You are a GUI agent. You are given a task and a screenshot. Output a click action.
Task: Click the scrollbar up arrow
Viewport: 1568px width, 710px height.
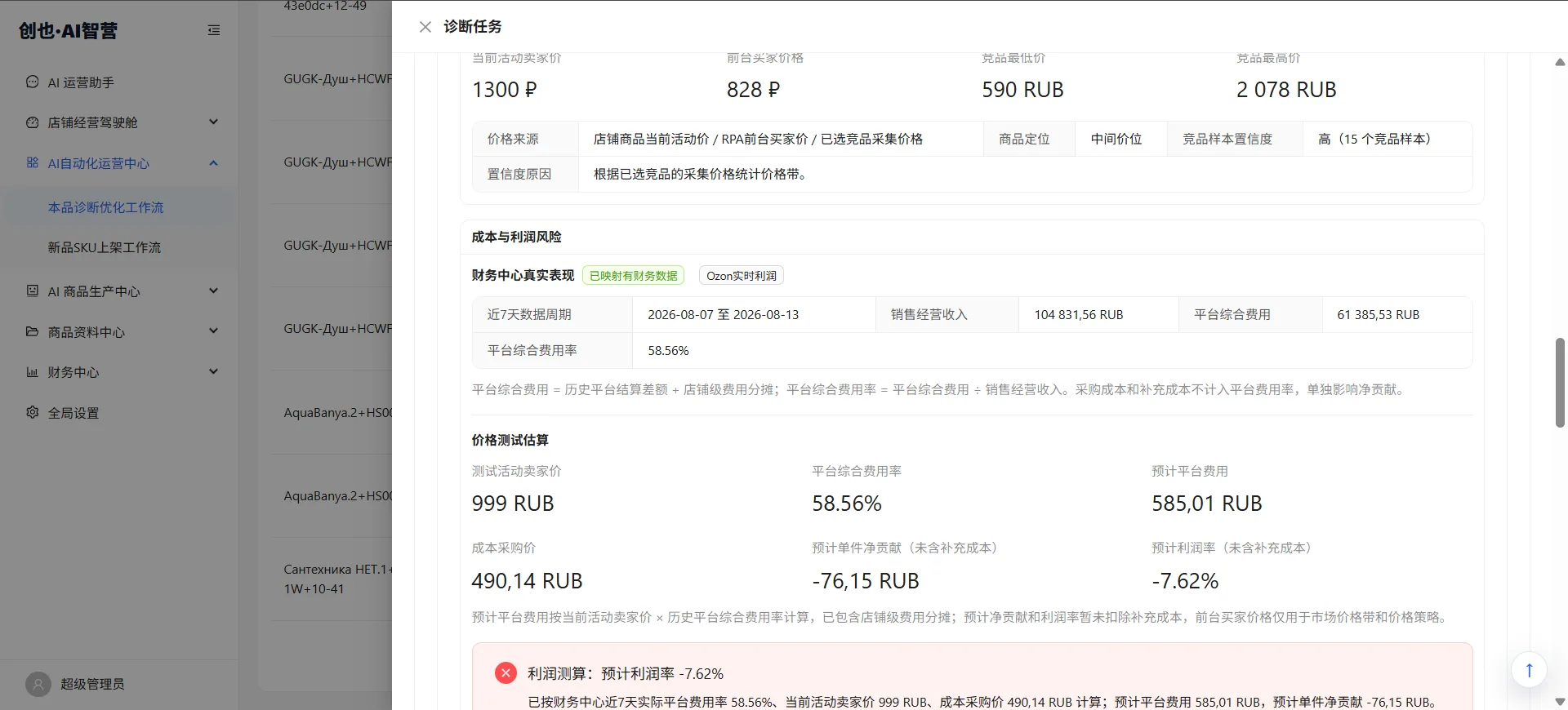[x=1560, y=62]
